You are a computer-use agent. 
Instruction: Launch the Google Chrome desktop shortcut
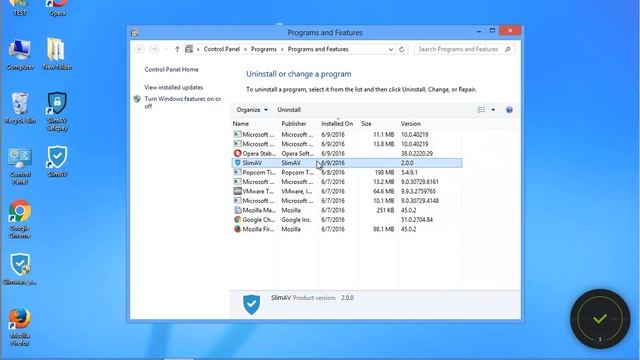(20, 219)
